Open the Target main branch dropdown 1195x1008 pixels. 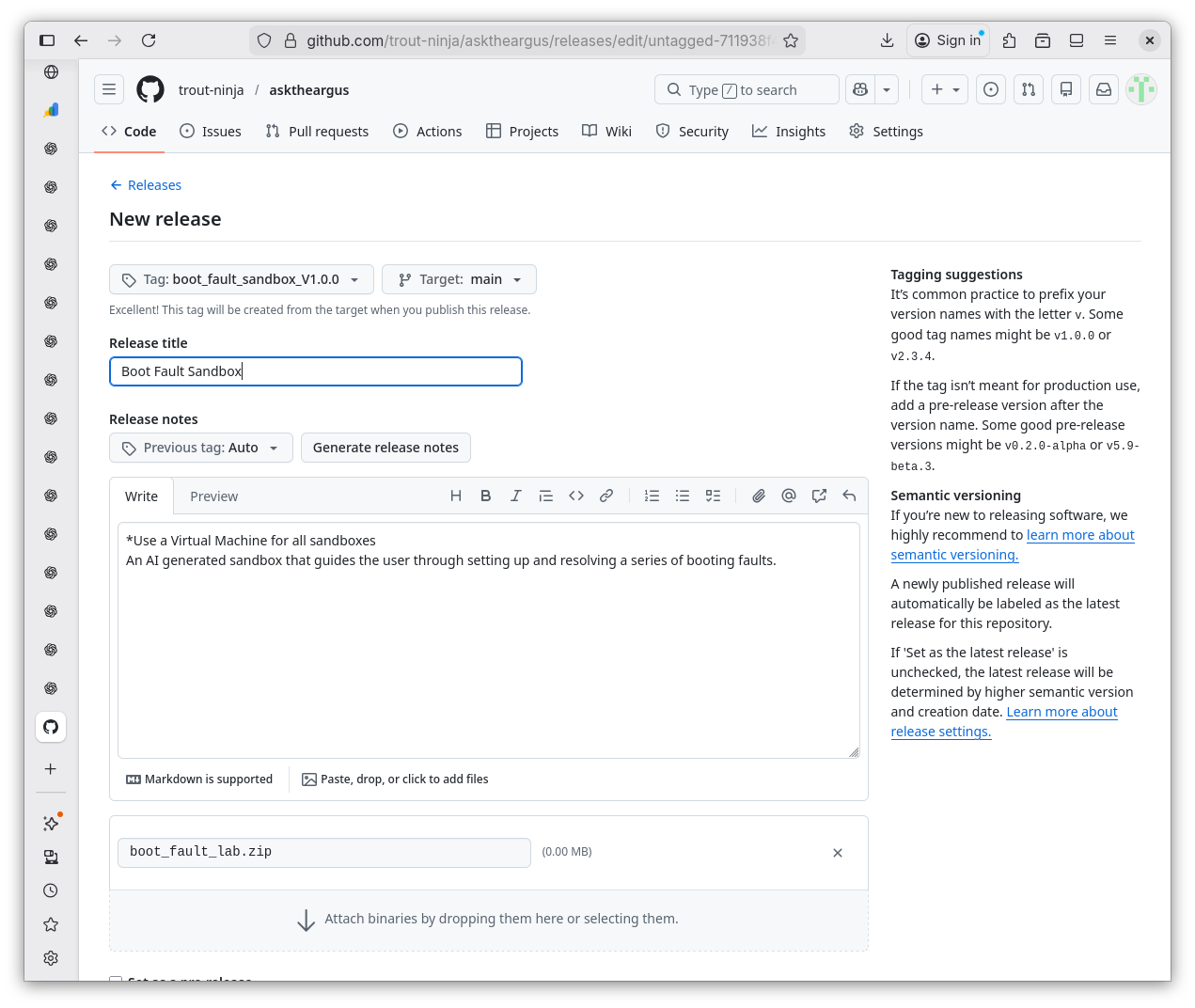(x=459, y=278)
